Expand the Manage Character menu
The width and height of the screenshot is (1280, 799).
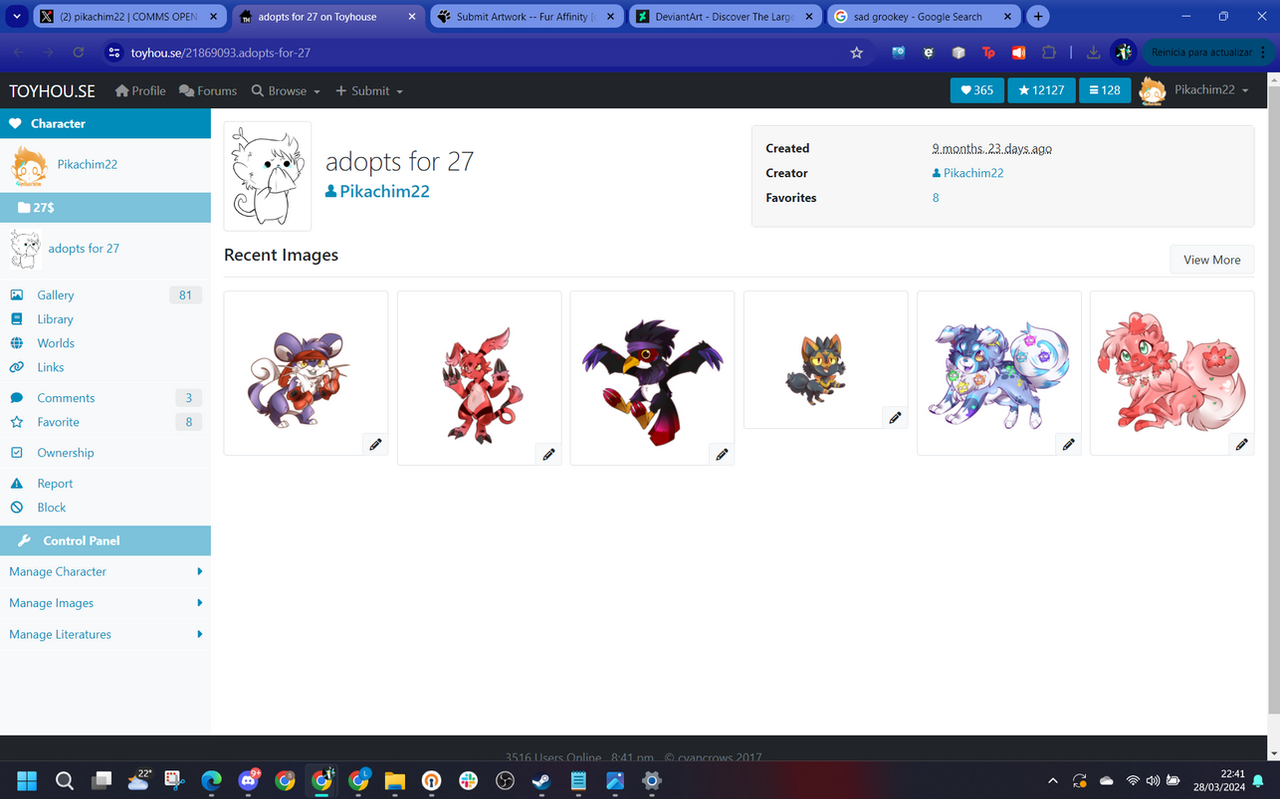105,572
